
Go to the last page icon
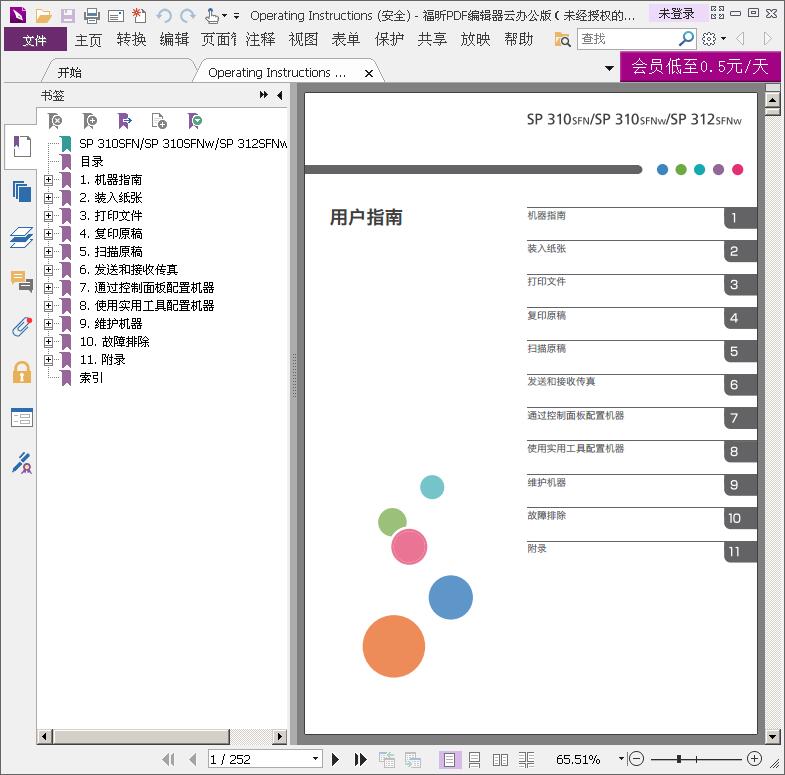coord(360,759)
